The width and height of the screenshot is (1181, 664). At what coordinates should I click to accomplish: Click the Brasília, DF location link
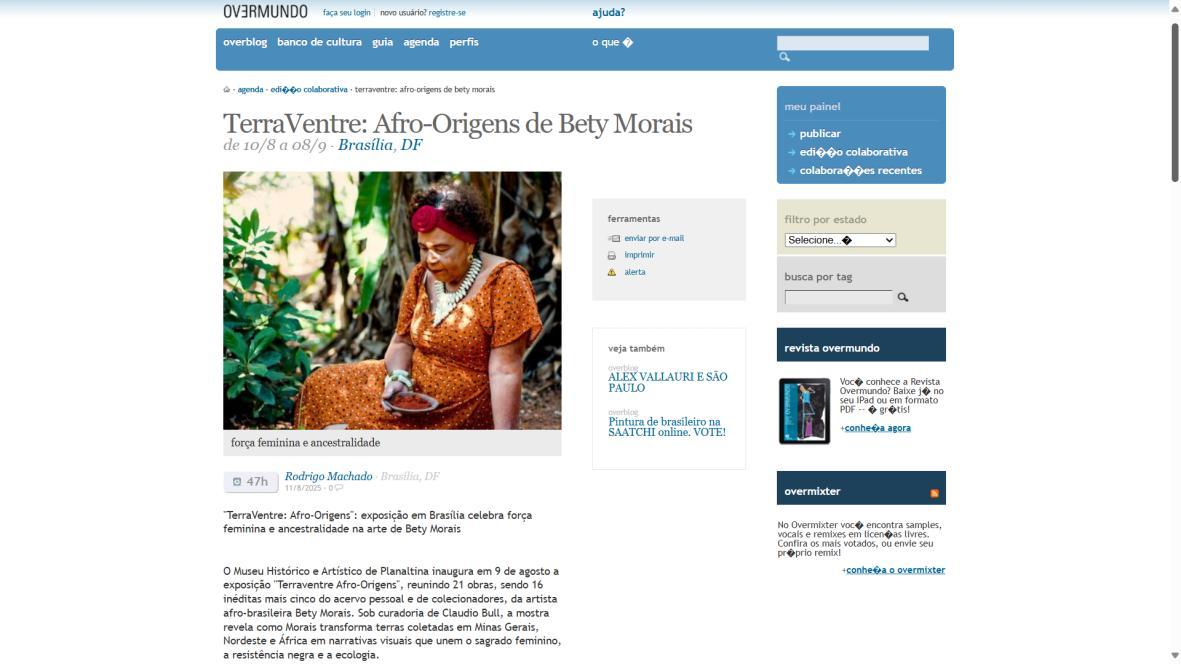point(380,145)
